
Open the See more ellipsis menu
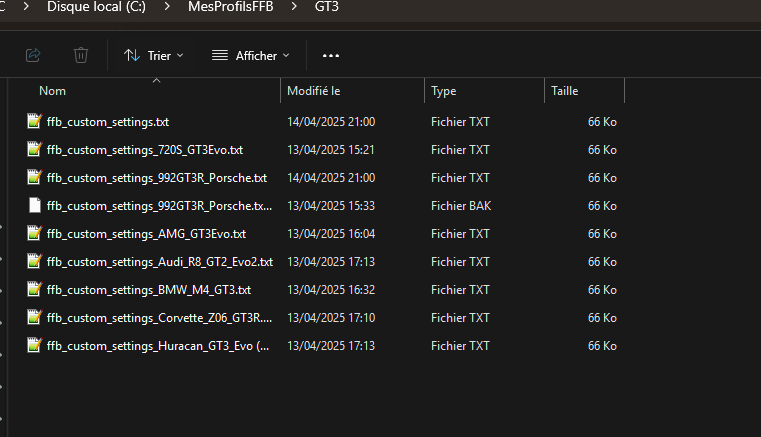(x=331, y=56)
